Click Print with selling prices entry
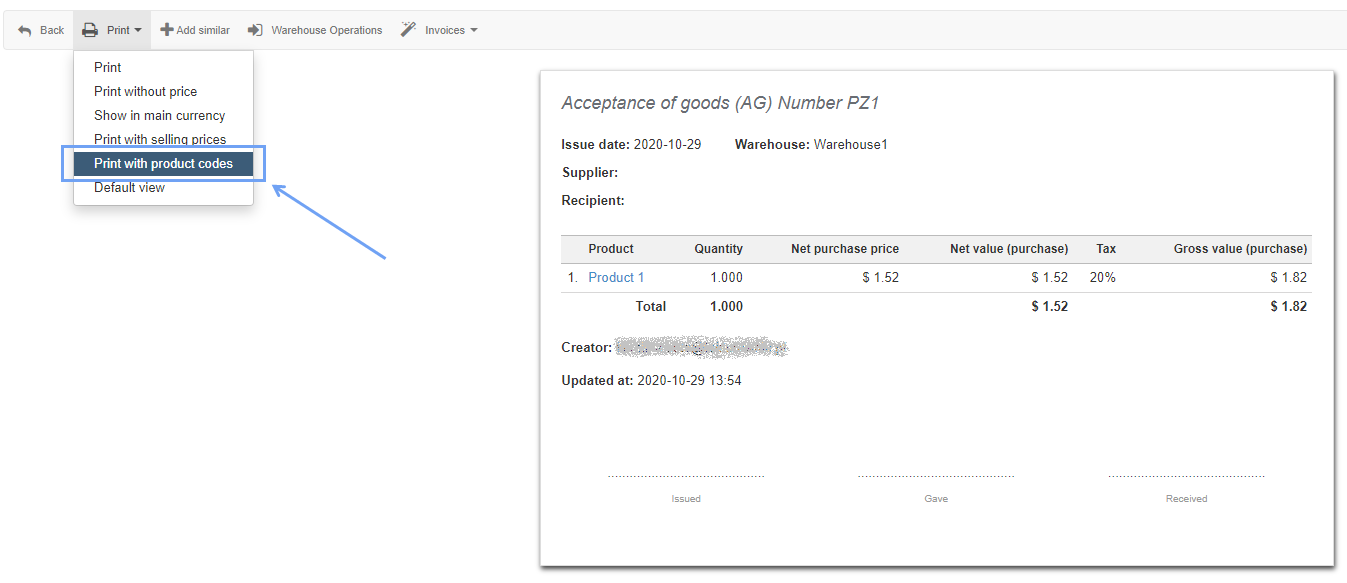This screenshot has height=583, width=1347. [159, 139]
